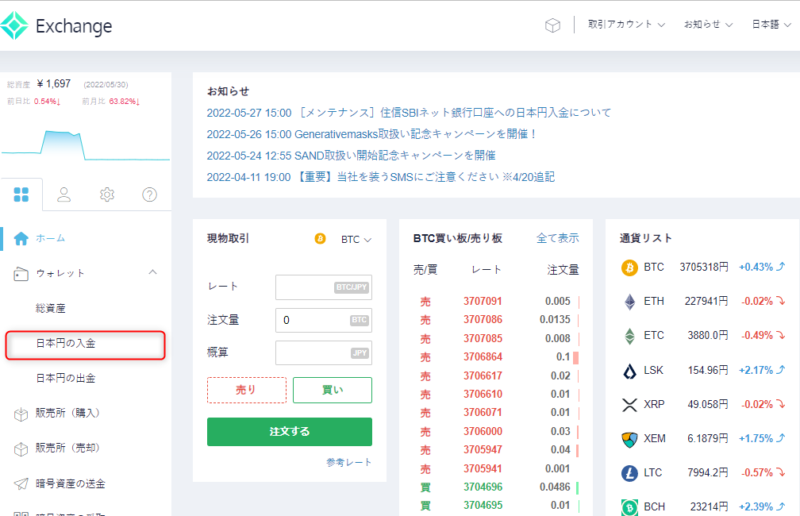Click buy order row at rate 3704696
This screenshot has height=516, width=800.
coord(496,487)
